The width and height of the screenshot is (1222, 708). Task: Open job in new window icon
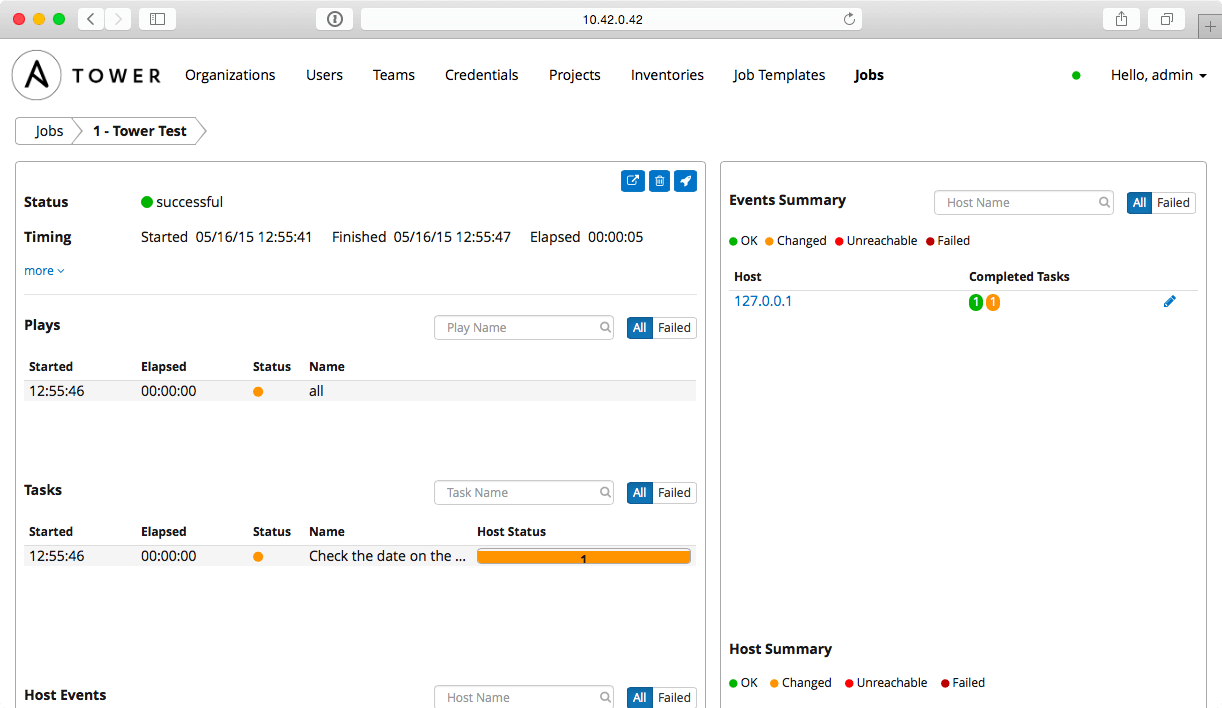pyautogui.click(x=632, y=181)
